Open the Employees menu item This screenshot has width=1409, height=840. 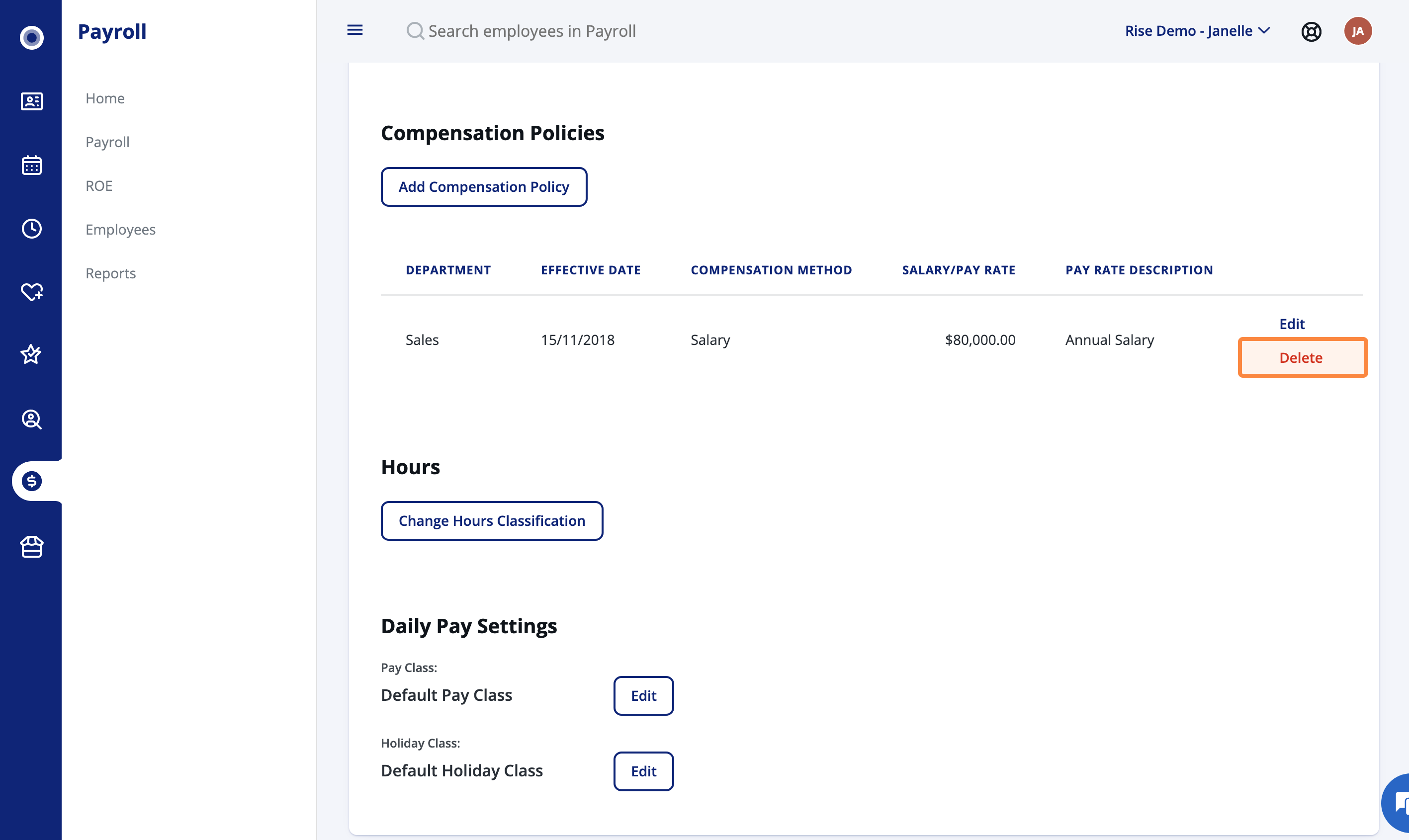click(121, 229)
